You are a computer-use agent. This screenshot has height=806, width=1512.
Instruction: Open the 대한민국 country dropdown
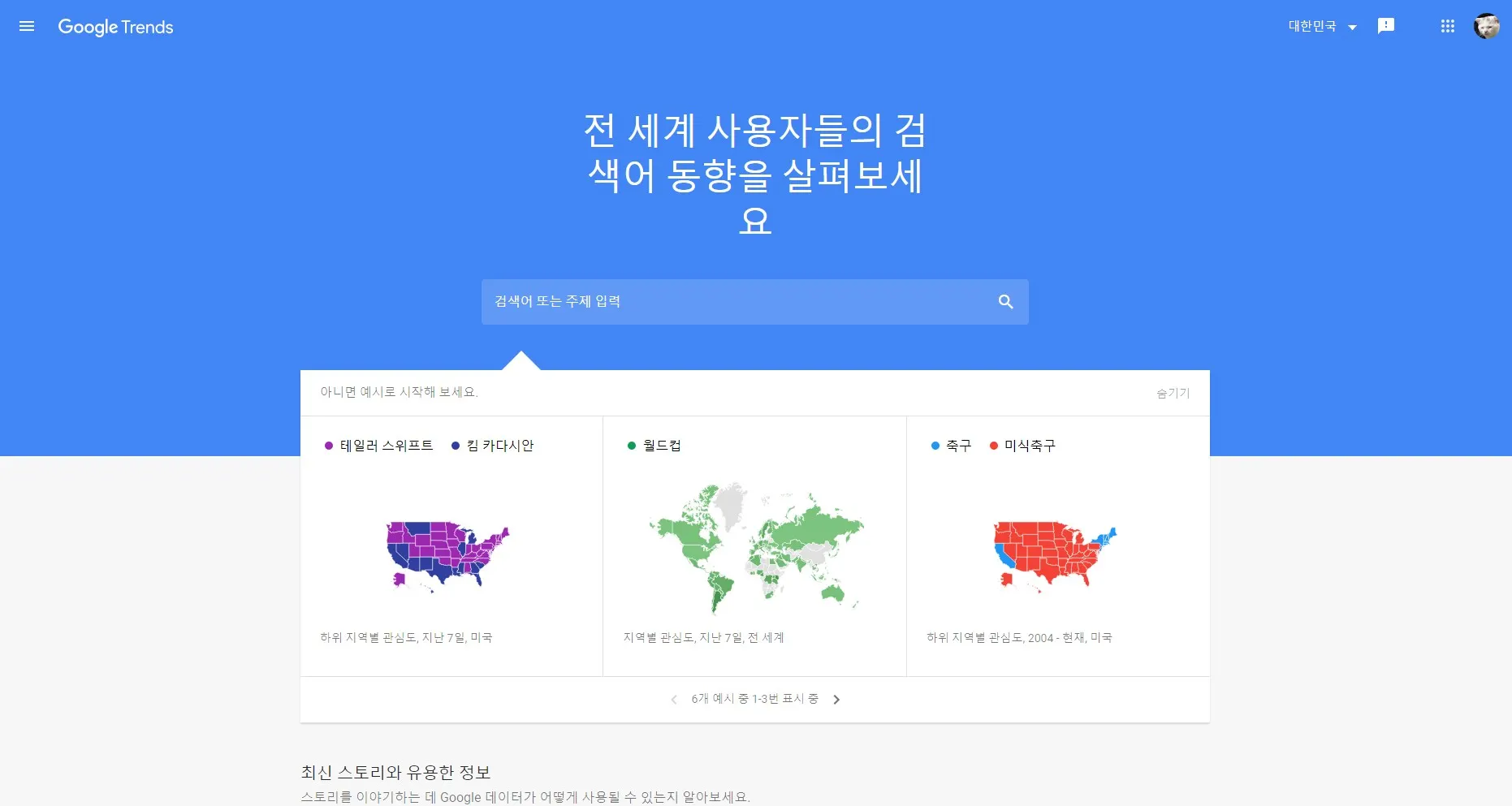coord(1322,27)
